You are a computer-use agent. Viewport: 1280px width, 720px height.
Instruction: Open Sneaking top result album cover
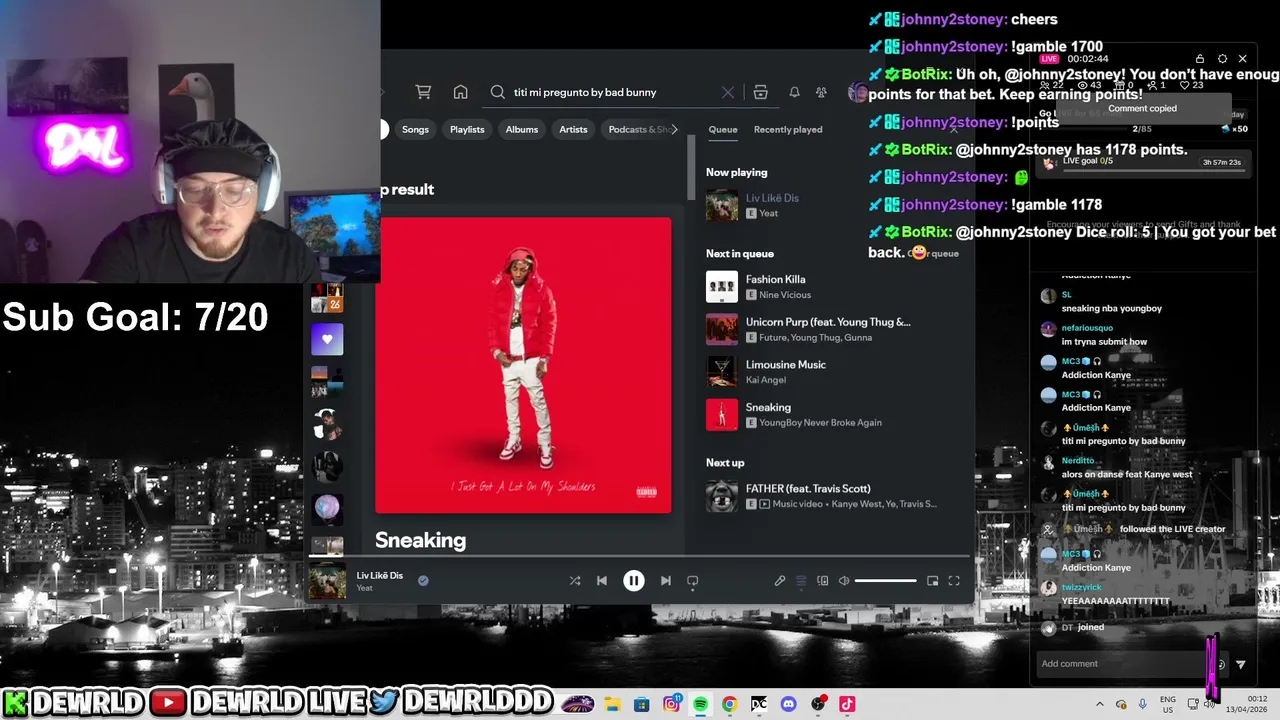pyautogui.click(x=523, y=365)
